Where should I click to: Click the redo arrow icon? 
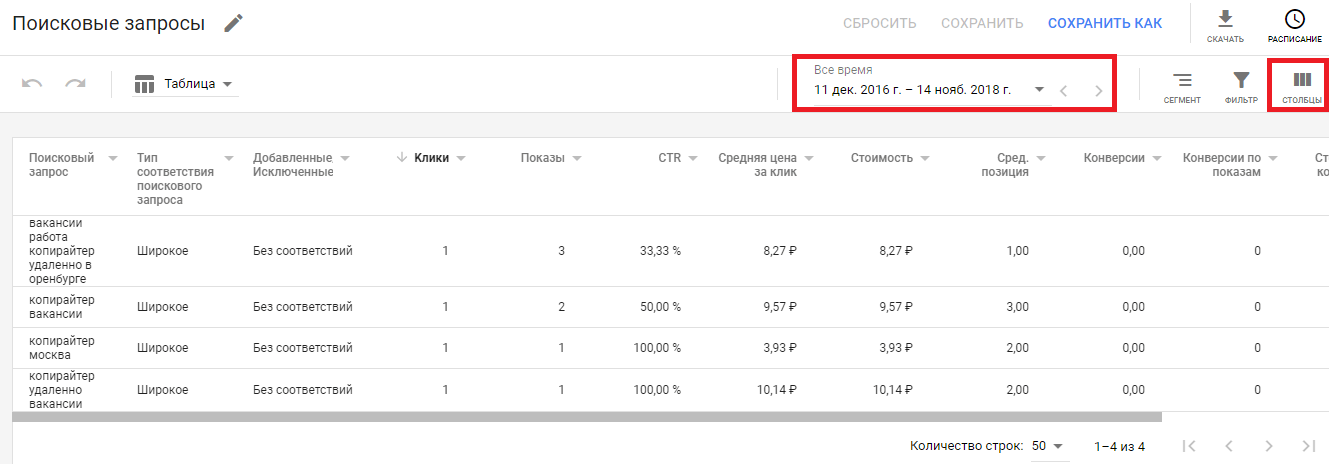[x=76, y=84]
